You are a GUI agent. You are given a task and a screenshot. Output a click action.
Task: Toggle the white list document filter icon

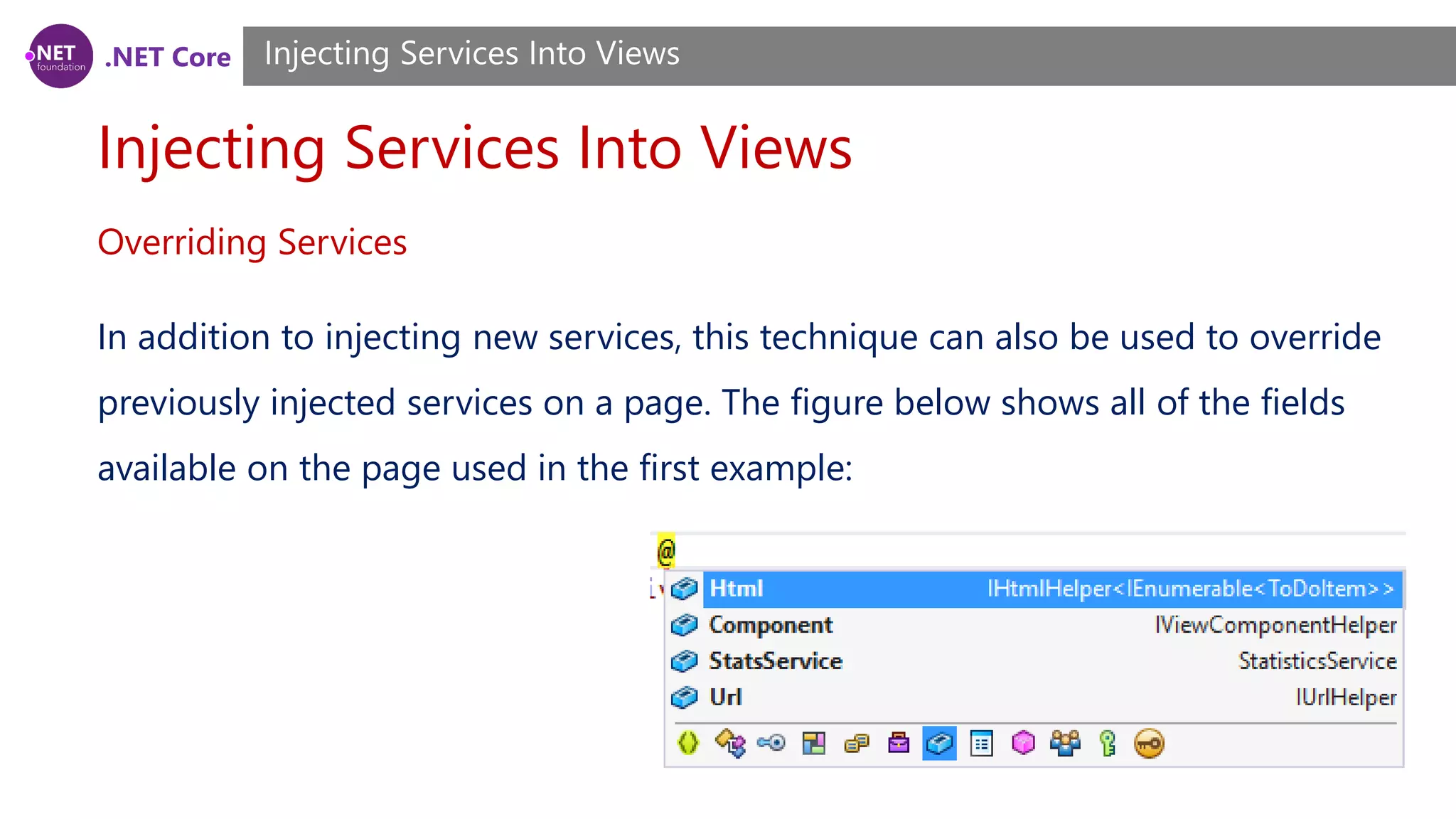(x=981, y=744)
